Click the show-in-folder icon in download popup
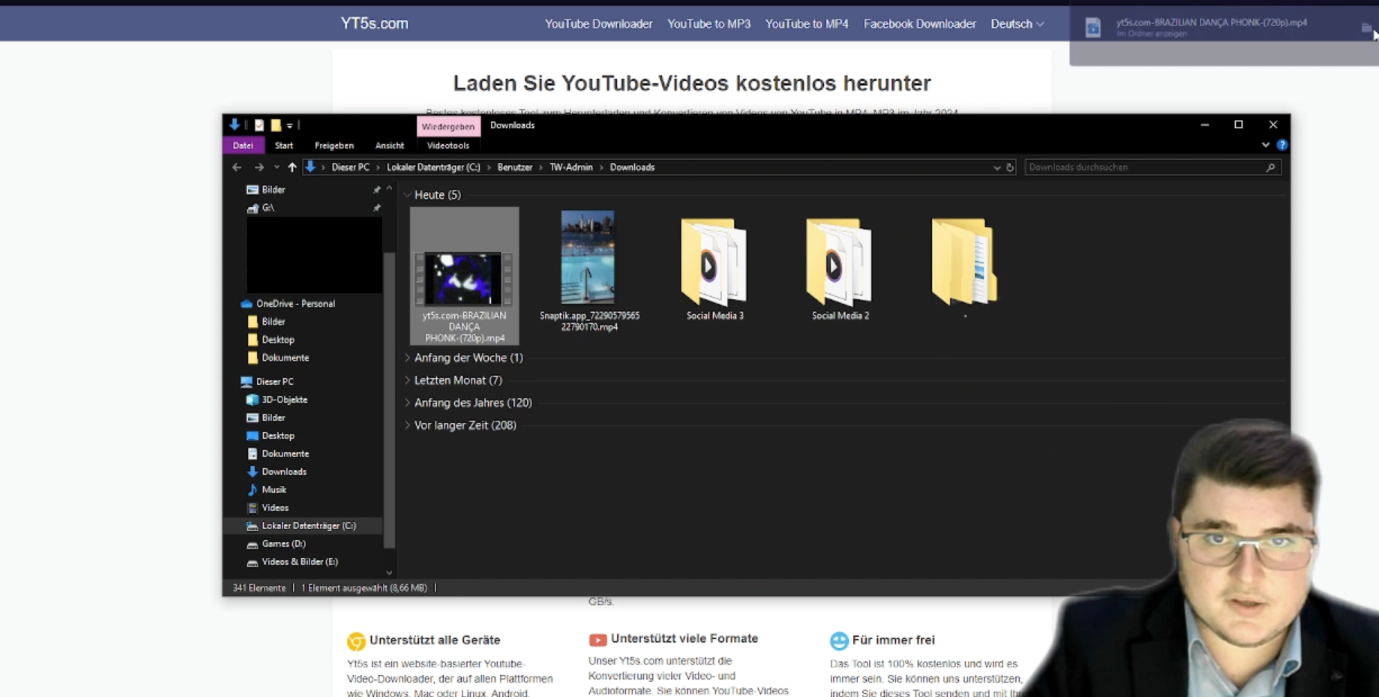Screen dimensions: 1379x697 tap(1366, 28)
